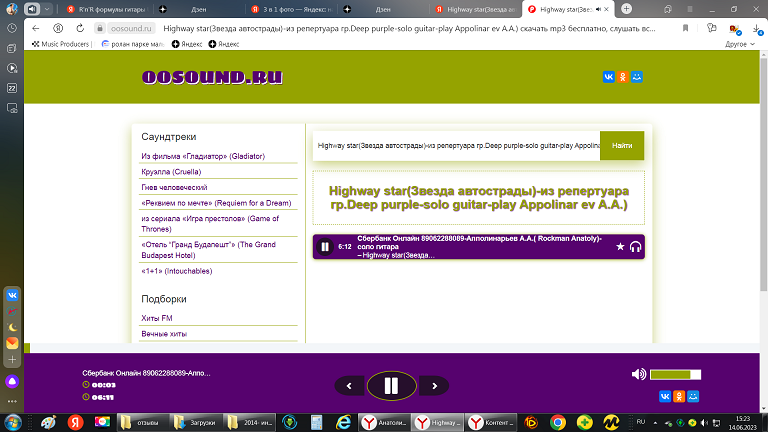
Task: Open the VK shortcut in browser sidebar
Action: pyautogui.click(x=12, y=295)
